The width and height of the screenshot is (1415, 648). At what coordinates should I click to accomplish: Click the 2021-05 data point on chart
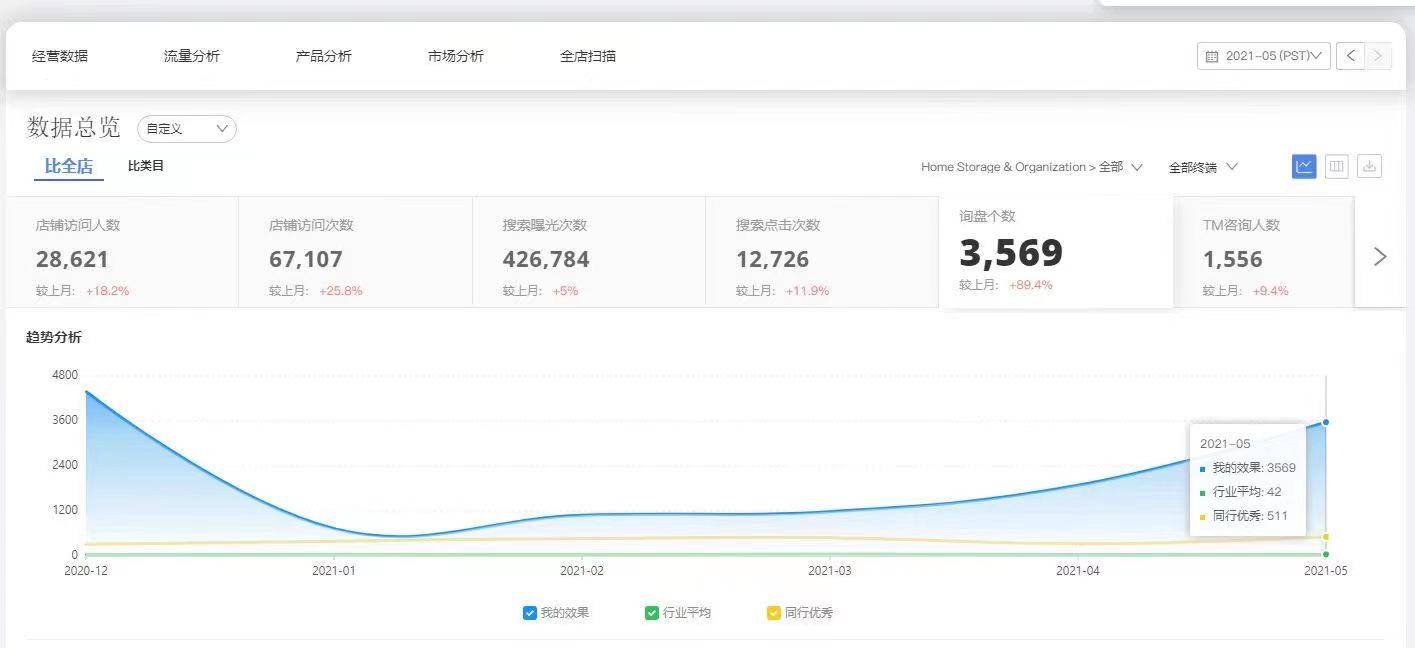1326,422
